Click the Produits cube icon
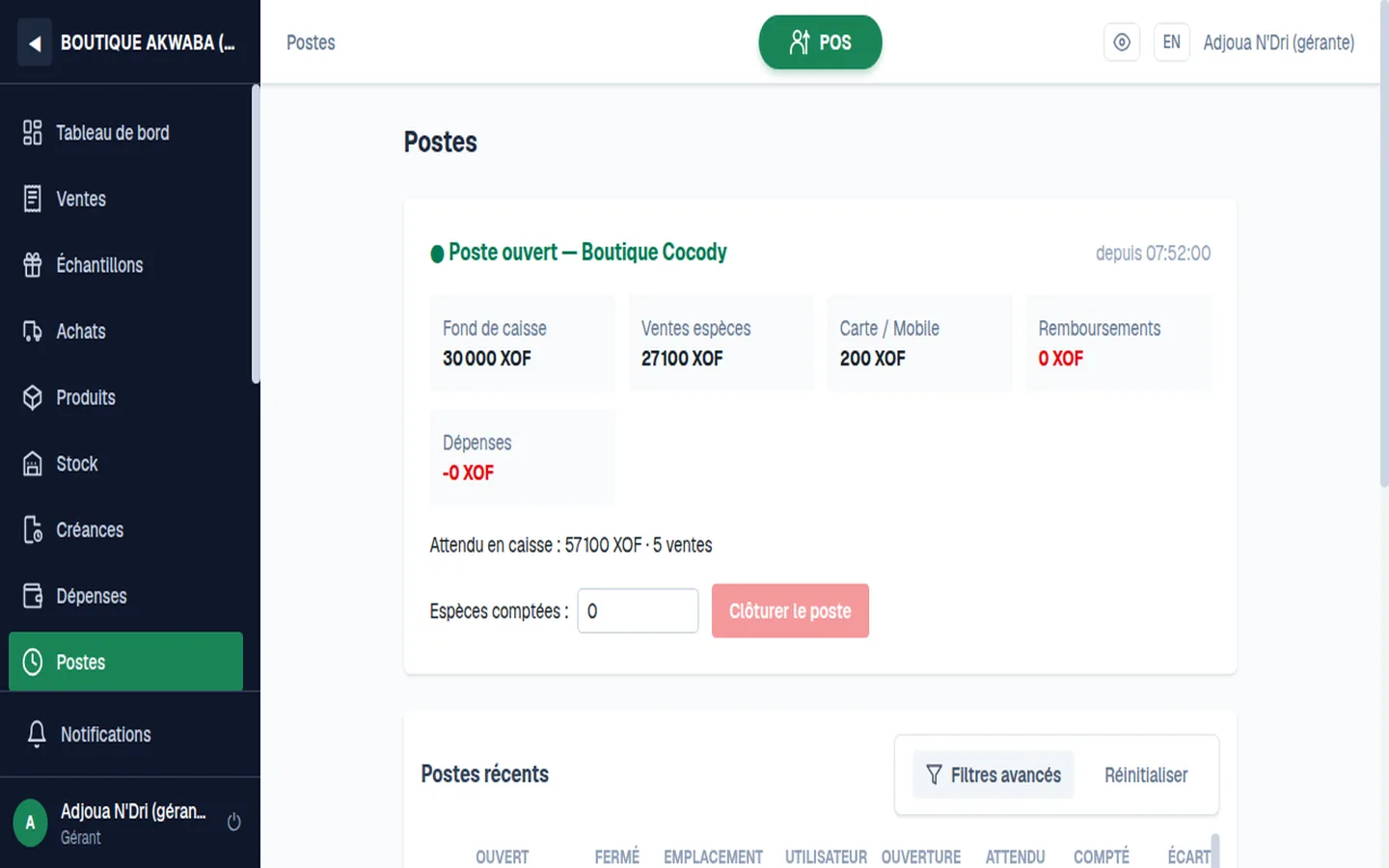Image resolution: width=1389 pixels, height=868 pixels. tap(33, 397)
